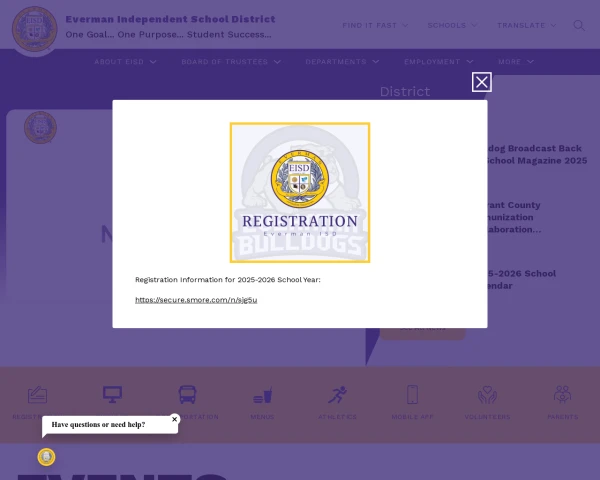
Task: Click the Transportation bus icon
Action: pos(188,395)
